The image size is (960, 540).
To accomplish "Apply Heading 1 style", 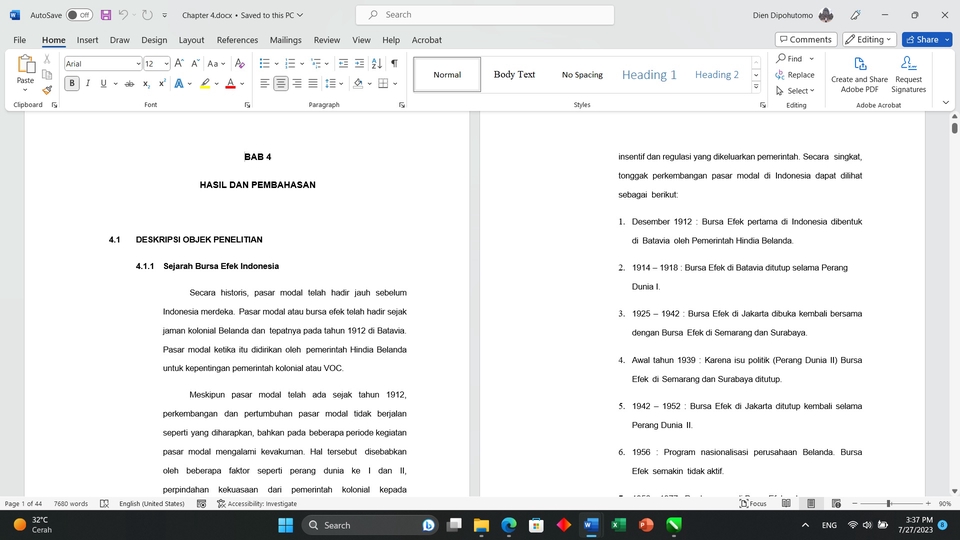I will click(x=649, y=75).
